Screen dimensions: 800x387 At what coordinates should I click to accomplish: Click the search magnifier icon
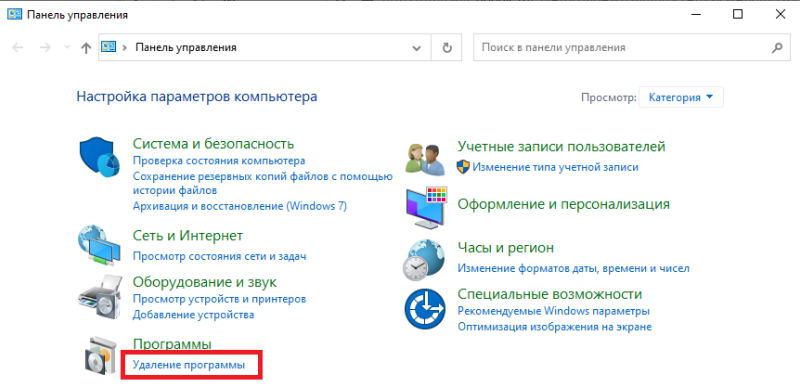[777, 47]
